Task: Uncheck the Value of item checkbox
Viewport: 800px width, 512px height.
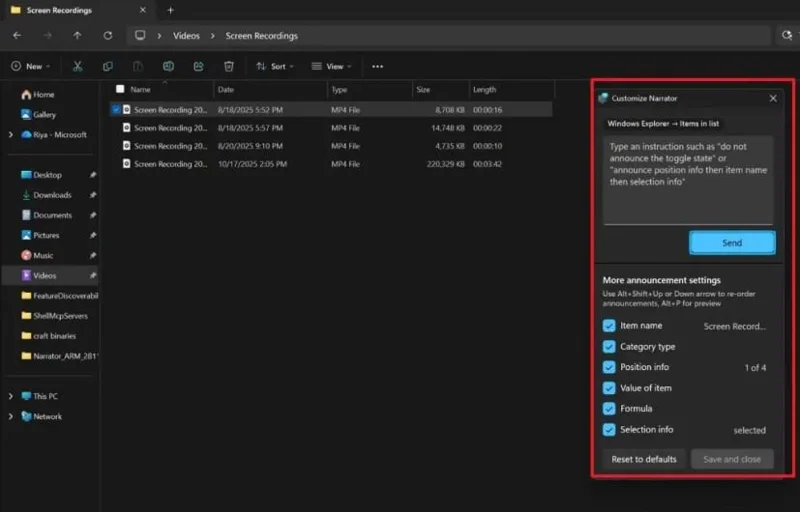Action: coord(609,388)
